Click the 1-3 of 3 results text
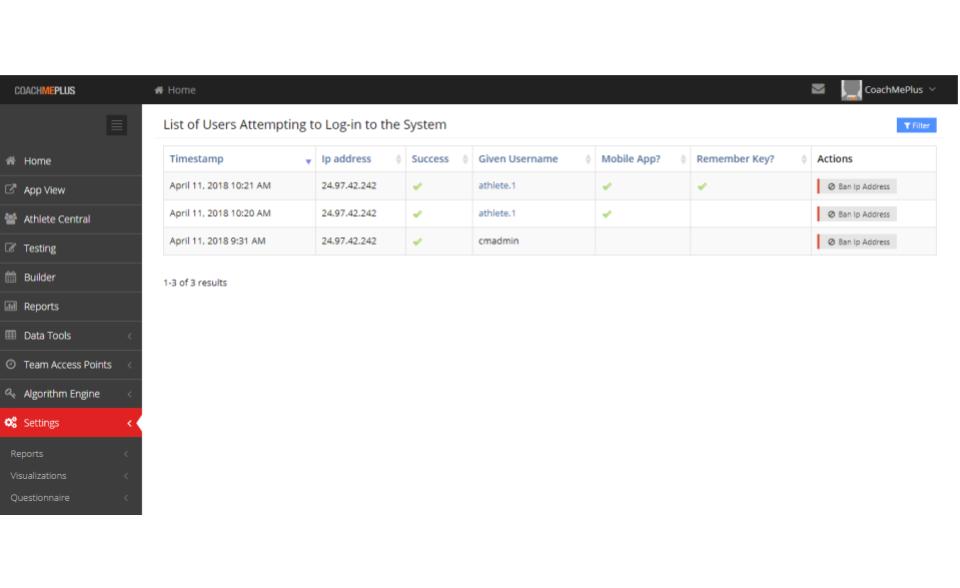The width and height of the screenshot is (960, 588). point(195,283)
